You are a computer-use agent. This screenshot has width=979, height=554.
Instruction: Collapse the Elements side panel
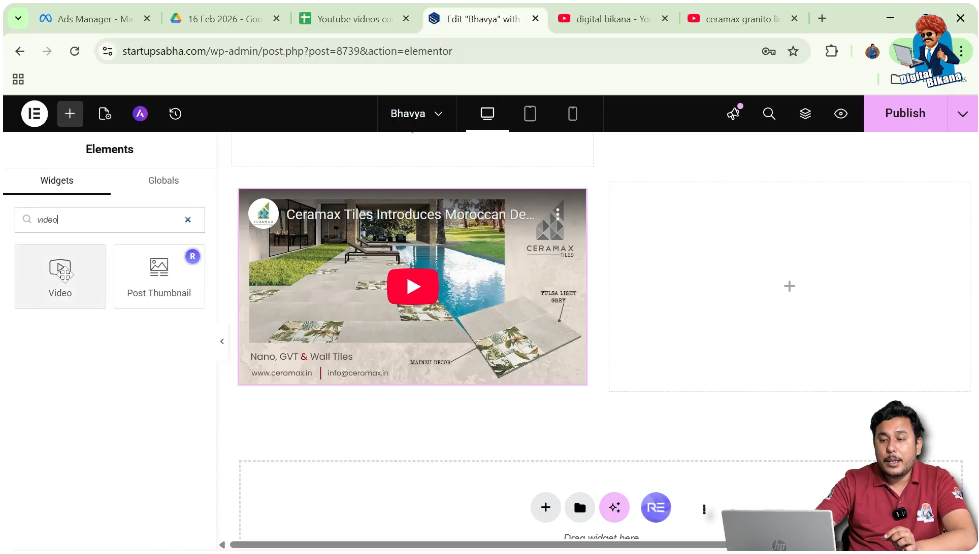[222, 342]
